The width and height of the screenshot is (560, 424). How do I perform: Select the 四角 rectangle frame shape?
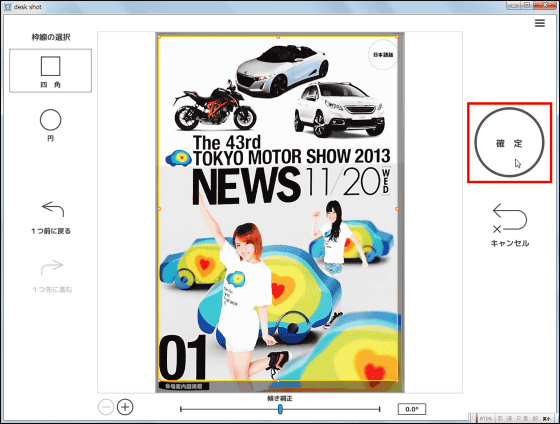[x=50, y=71]
